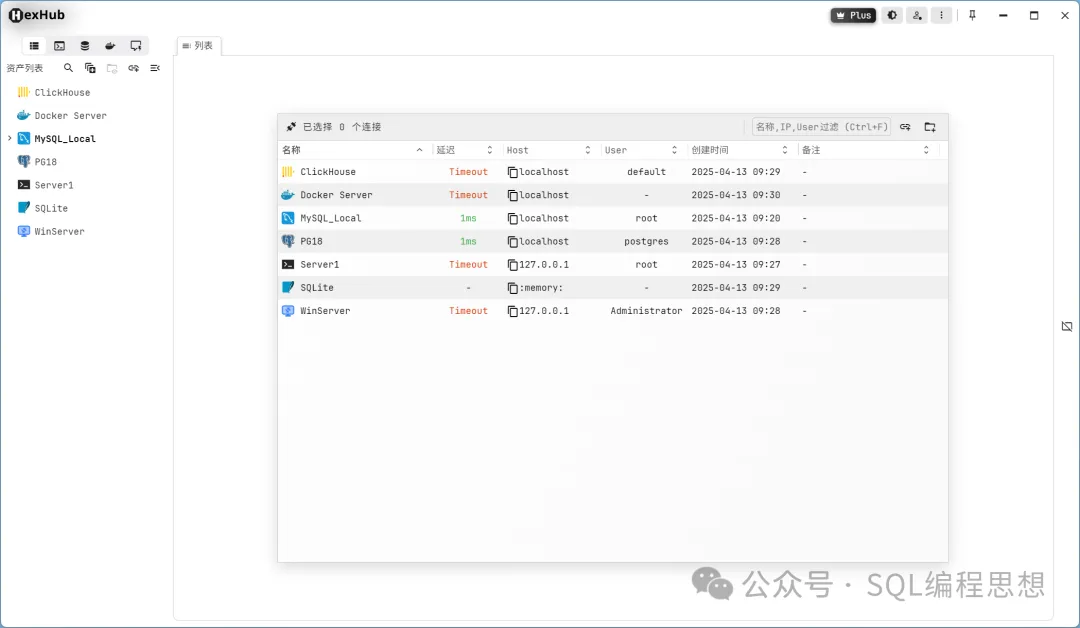
Task: Switch to the database view icon
Action: (x=85, y=45)
